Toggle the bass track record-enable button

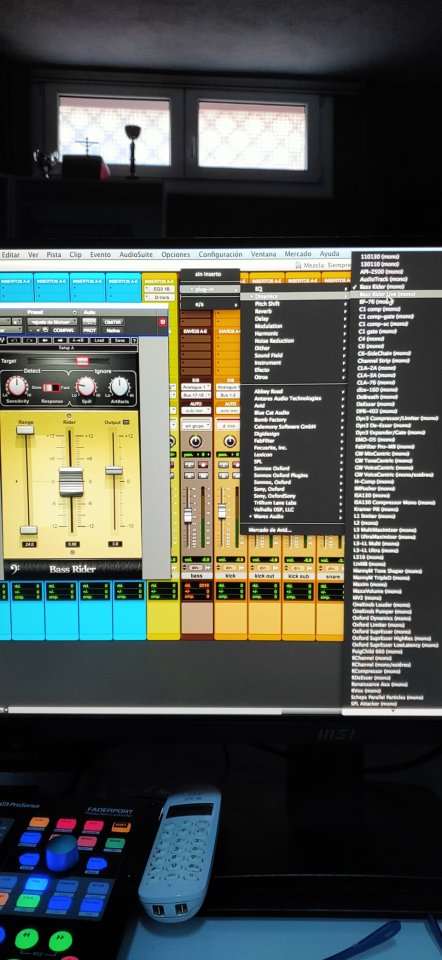point(203,465)
